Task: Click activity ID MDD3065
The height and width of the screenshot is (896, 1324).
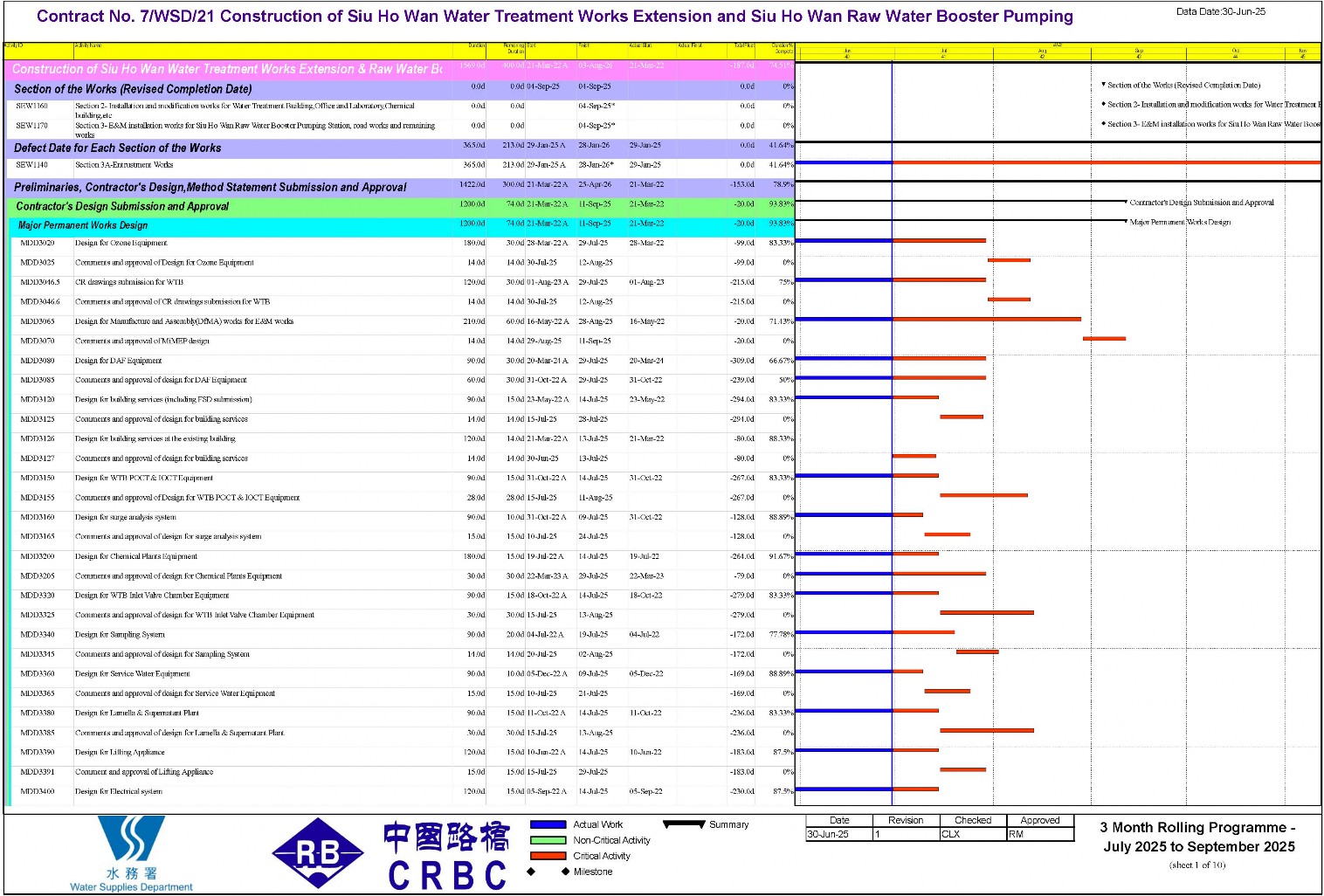Action: [x=38, y=322]
